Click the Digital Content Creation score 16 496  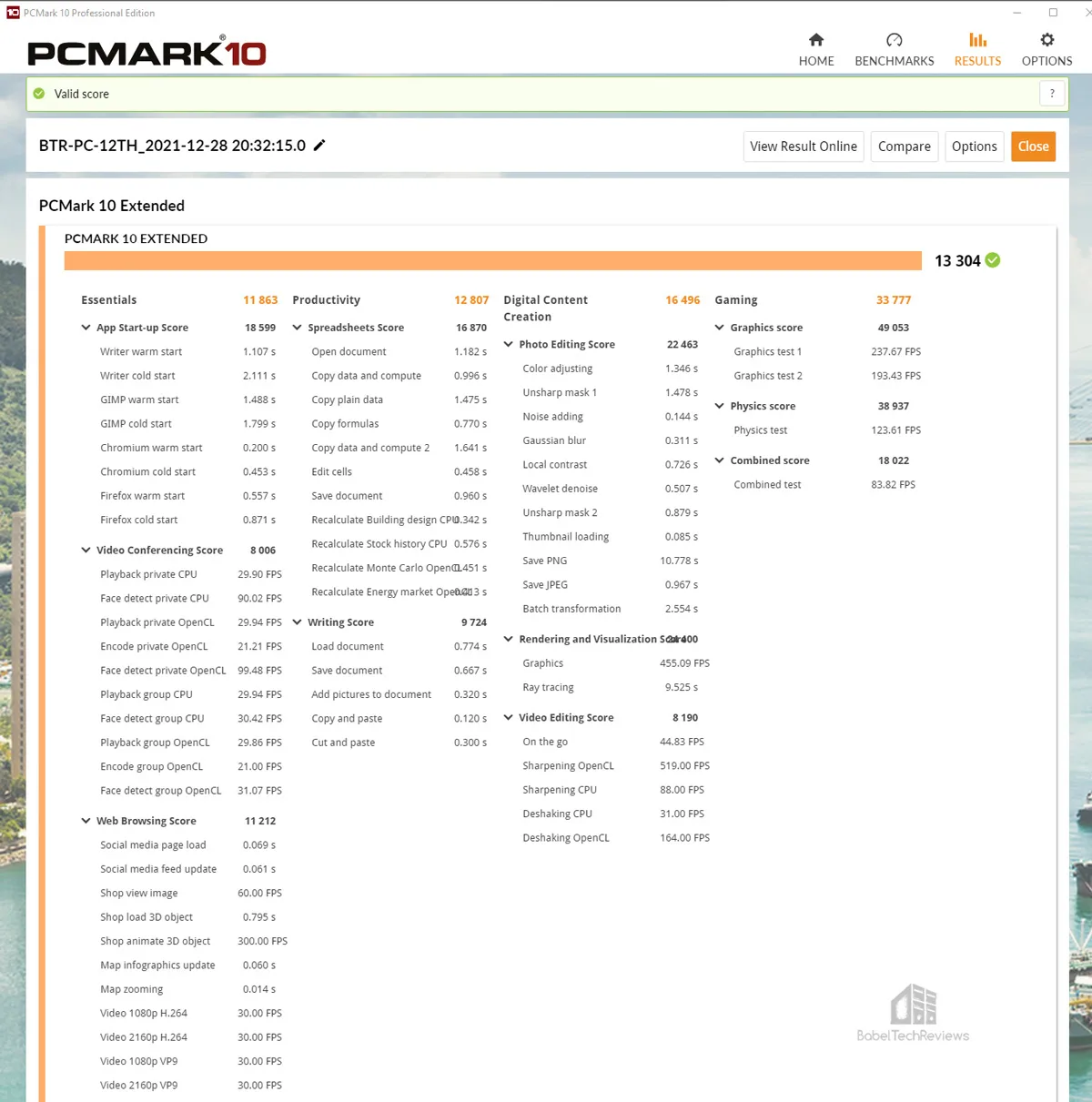682,300
